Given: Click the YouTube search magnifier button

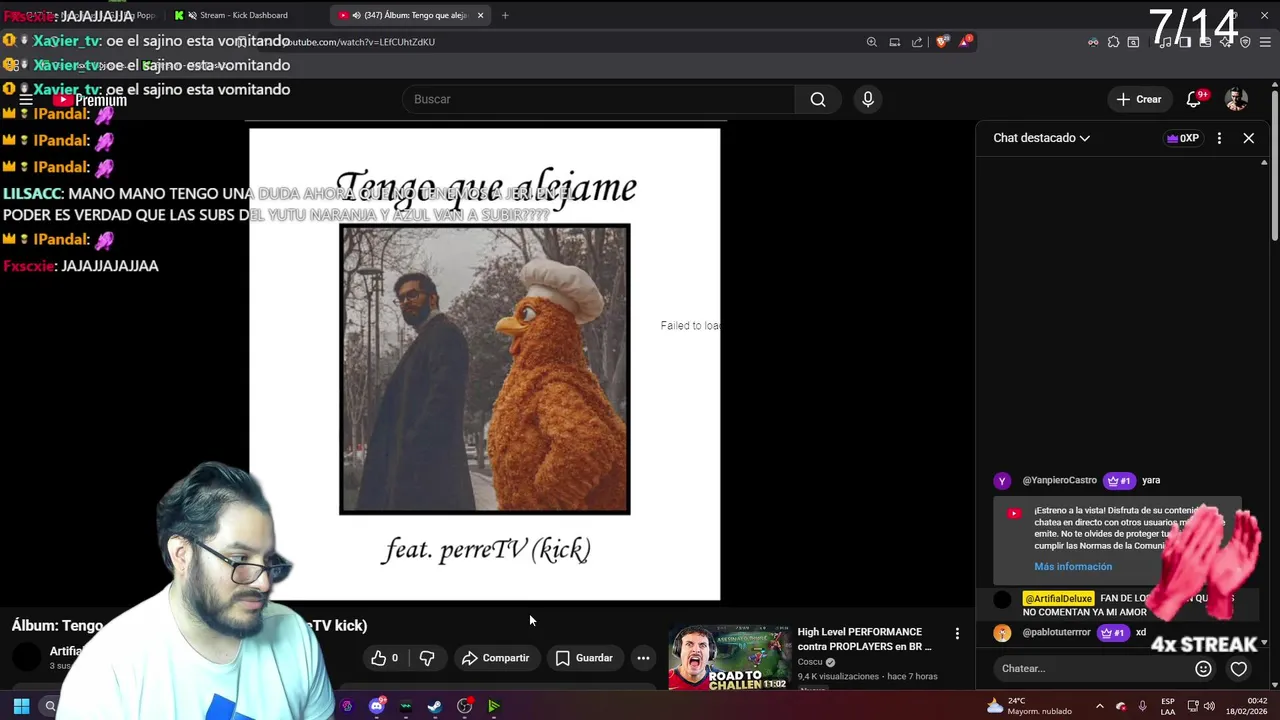Looking at the screenshot, I should pos(818,99).
